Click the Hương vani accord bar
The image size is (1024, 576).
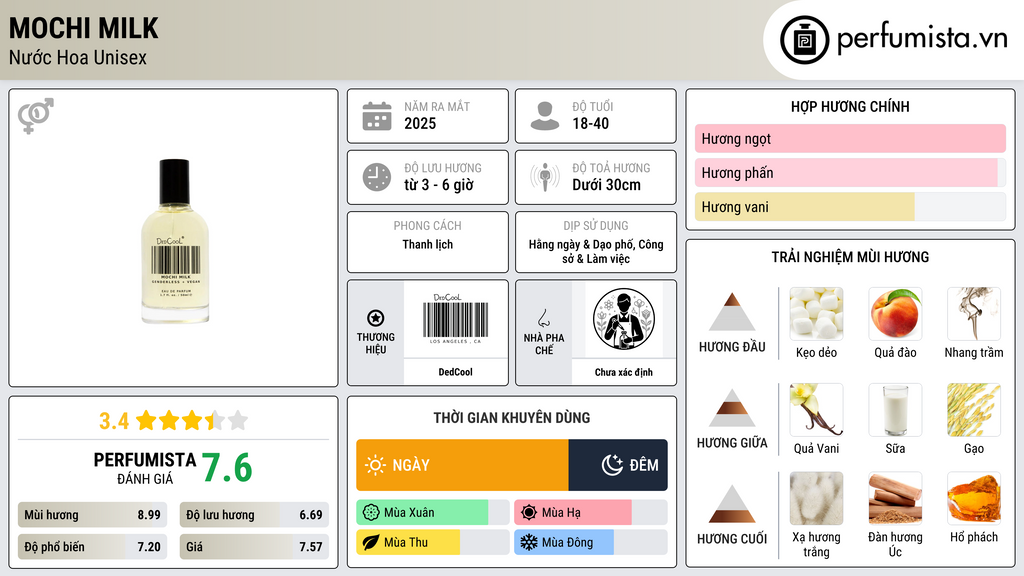click(850, 207)
